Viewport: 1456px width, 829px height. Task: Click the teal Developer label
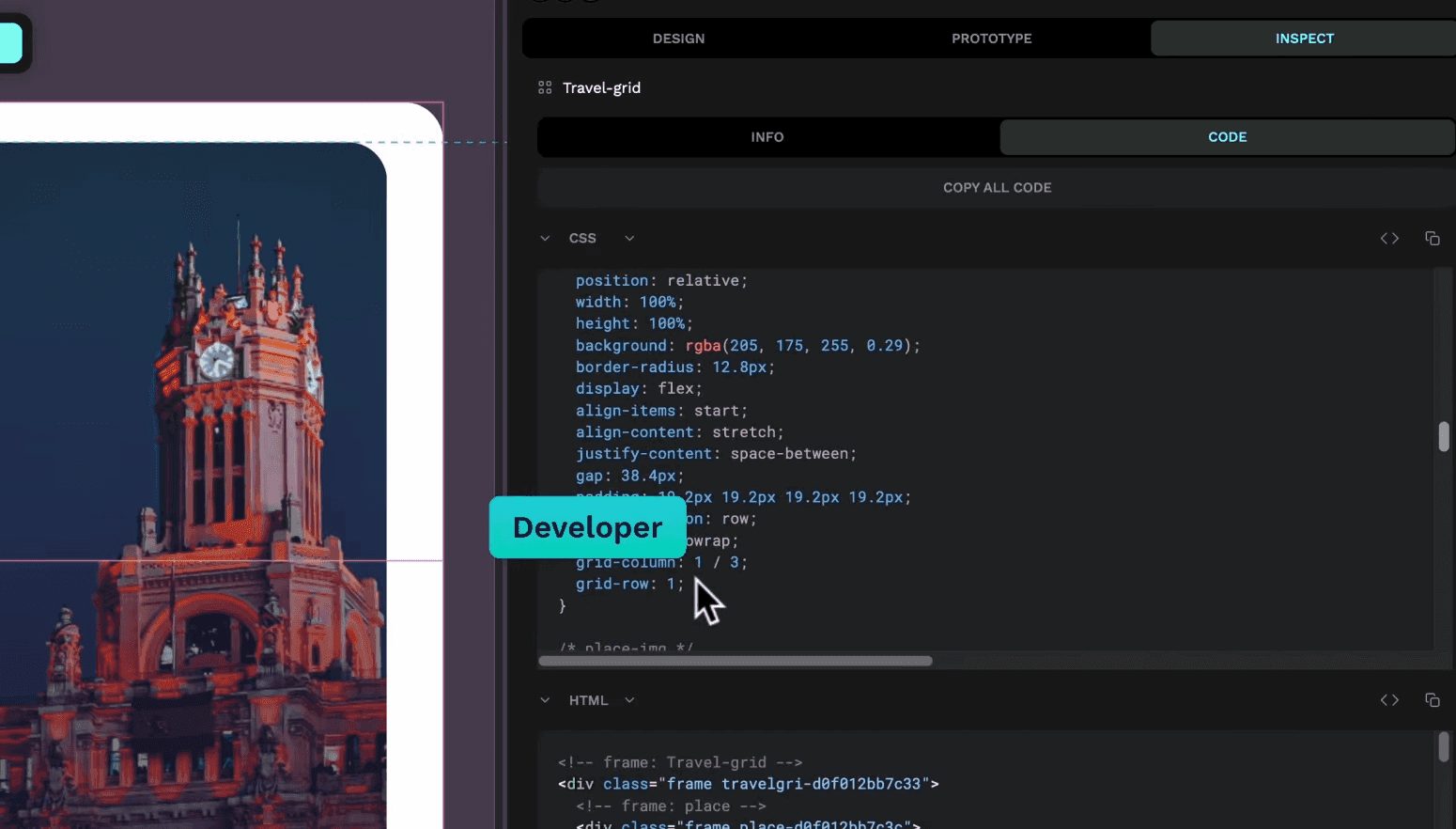588,527
